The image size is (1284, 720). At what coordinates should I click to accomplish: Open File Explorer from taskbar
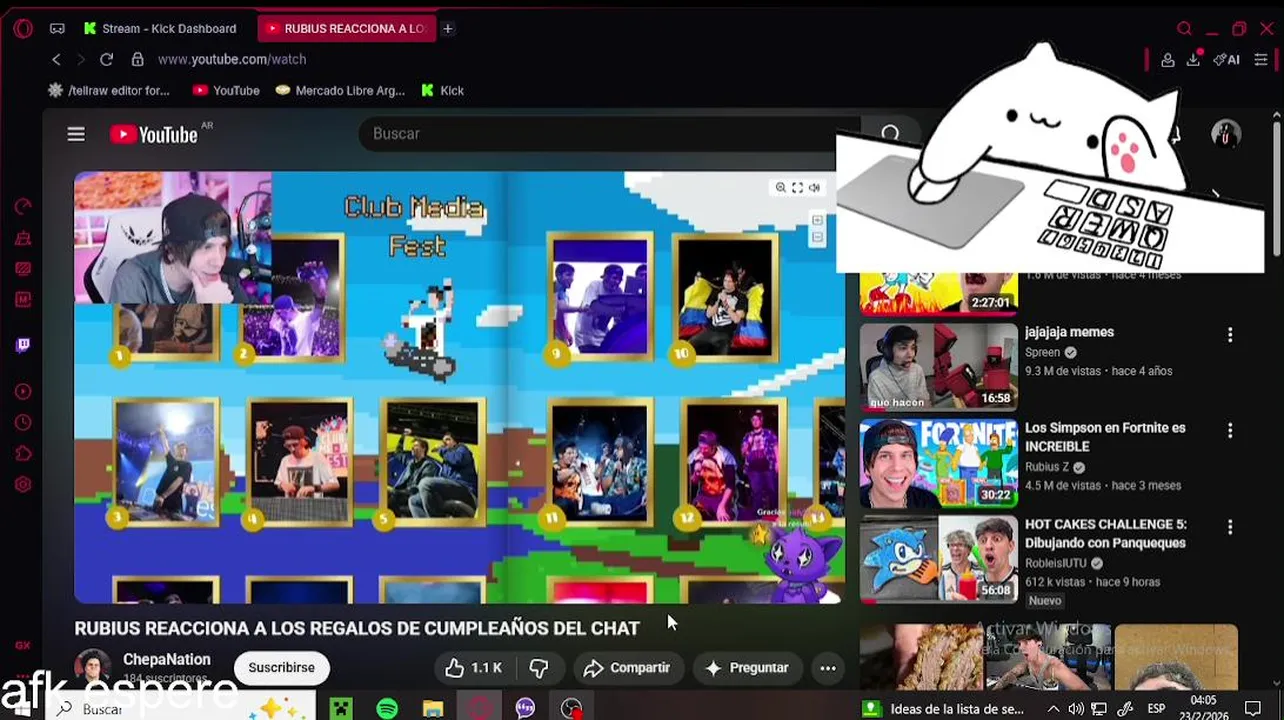[433, 709]
